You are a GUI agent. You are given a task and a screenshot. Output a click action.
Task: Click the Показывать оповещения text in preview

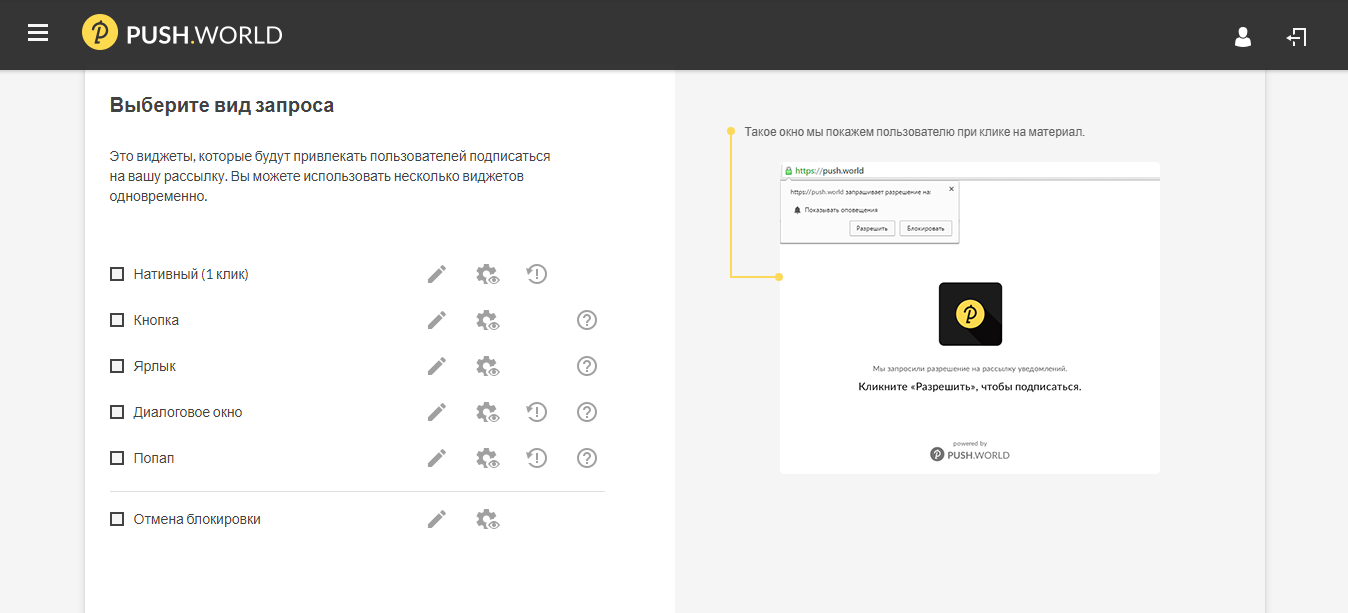[x=841, y=210]
